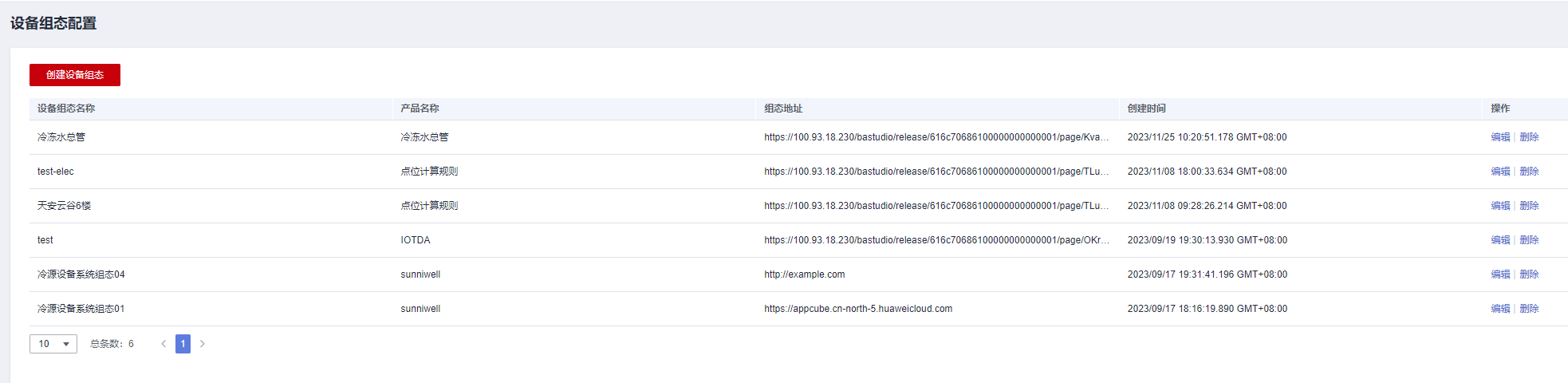Click 冷冻水总管 in the product column
1568x383 pixels.
pos(424,137)
